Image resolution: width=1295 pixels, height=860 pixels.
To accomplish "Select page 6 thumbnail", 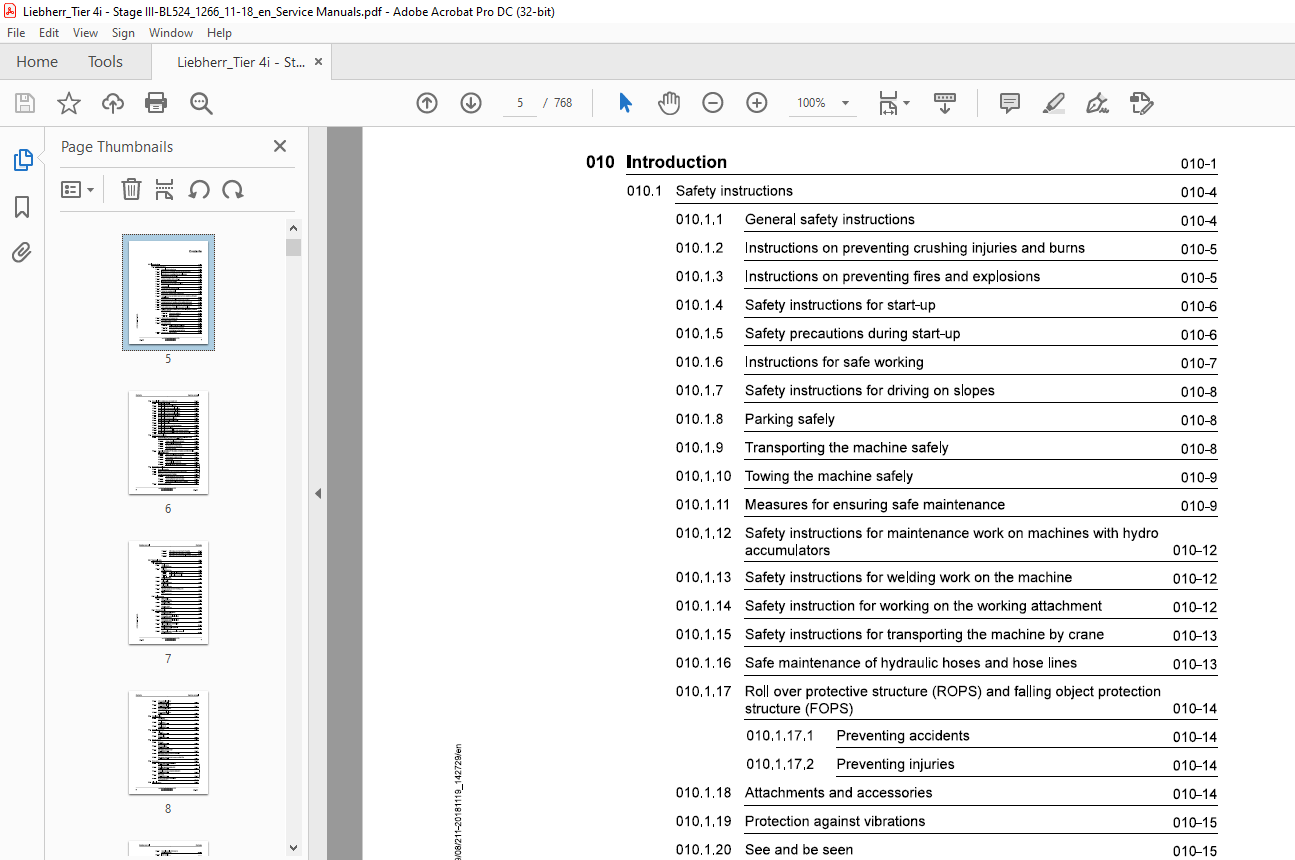I will (x=168, y=442).
